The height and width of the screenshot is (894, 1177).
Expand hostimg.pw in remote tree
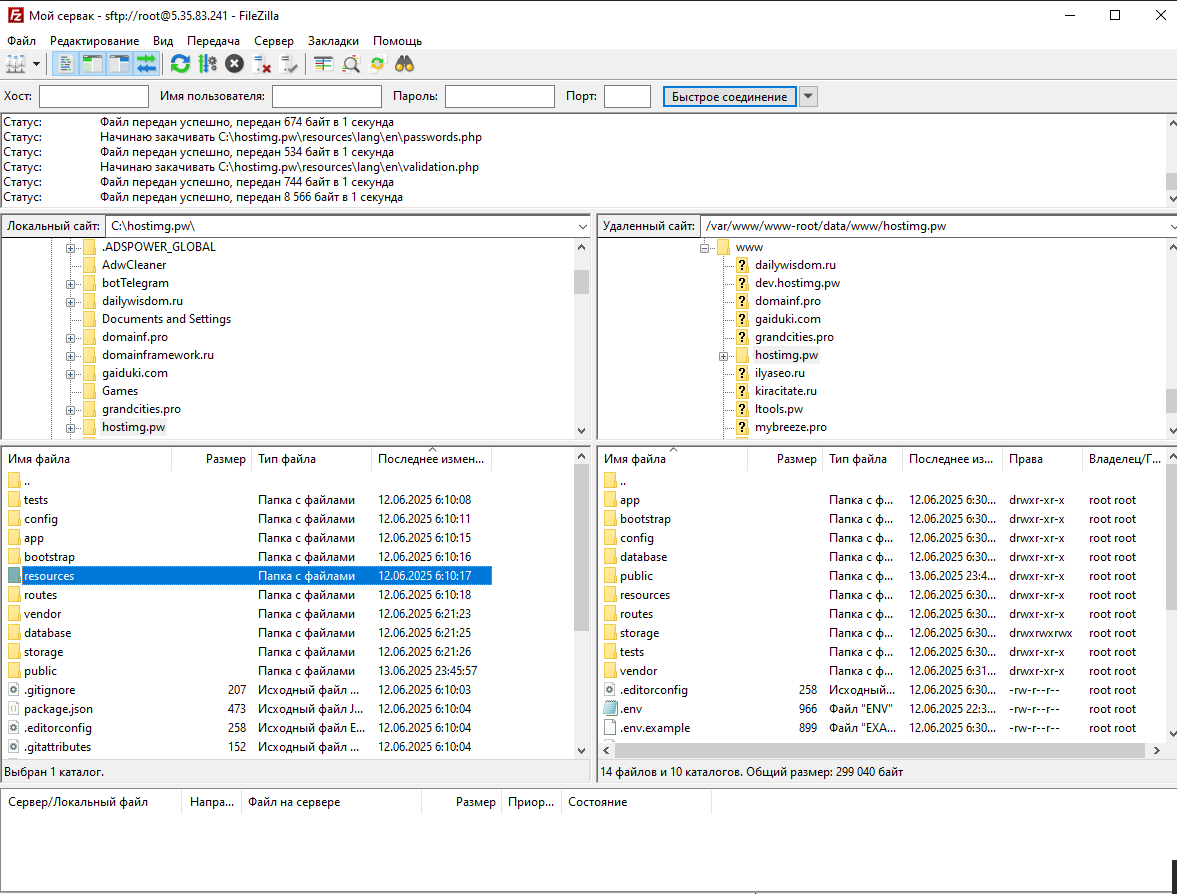click(x=724, y=356)
